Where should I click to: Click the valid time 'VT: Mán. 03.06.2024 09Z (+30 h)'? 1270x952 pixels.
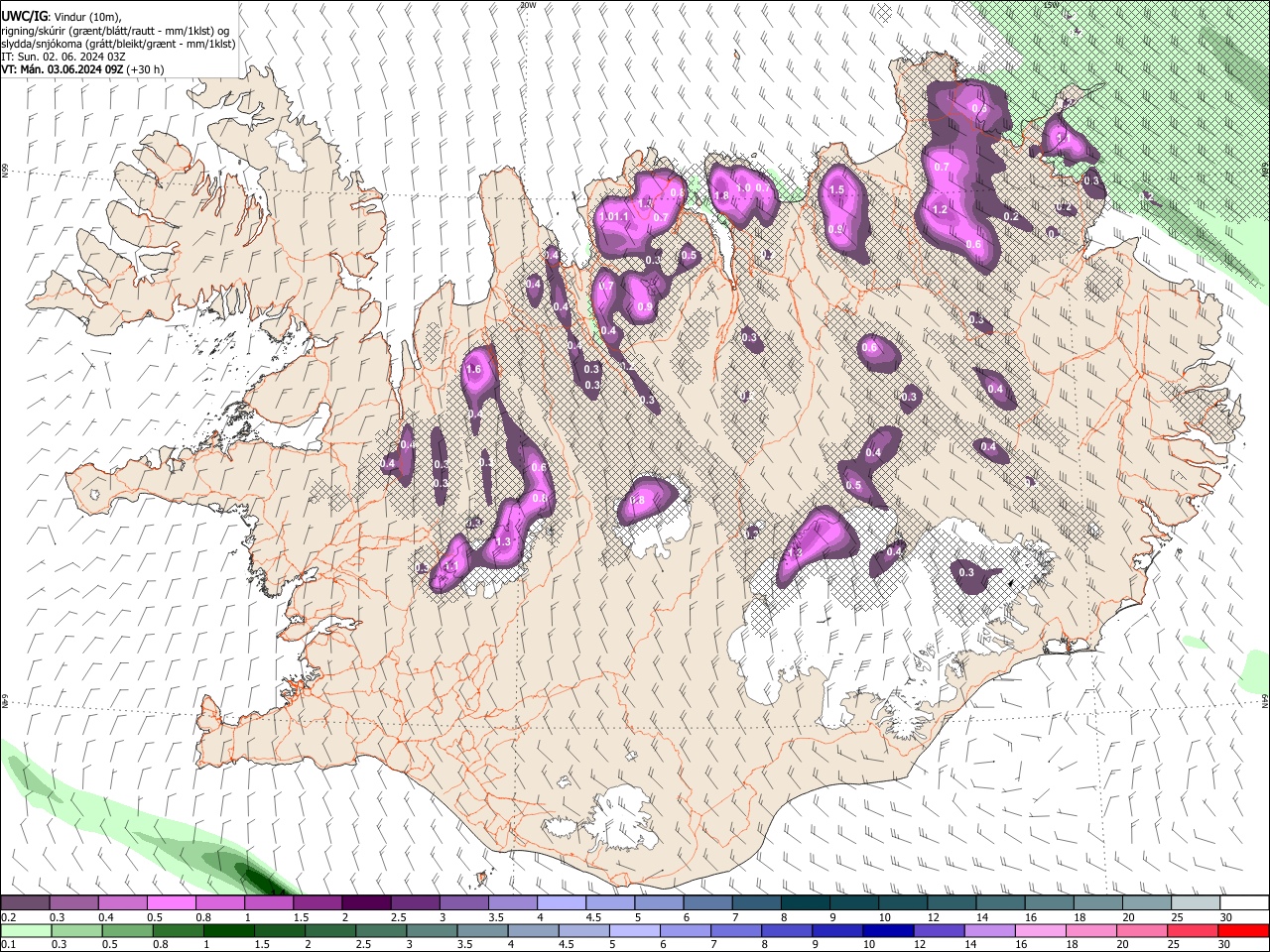(82, 69)
